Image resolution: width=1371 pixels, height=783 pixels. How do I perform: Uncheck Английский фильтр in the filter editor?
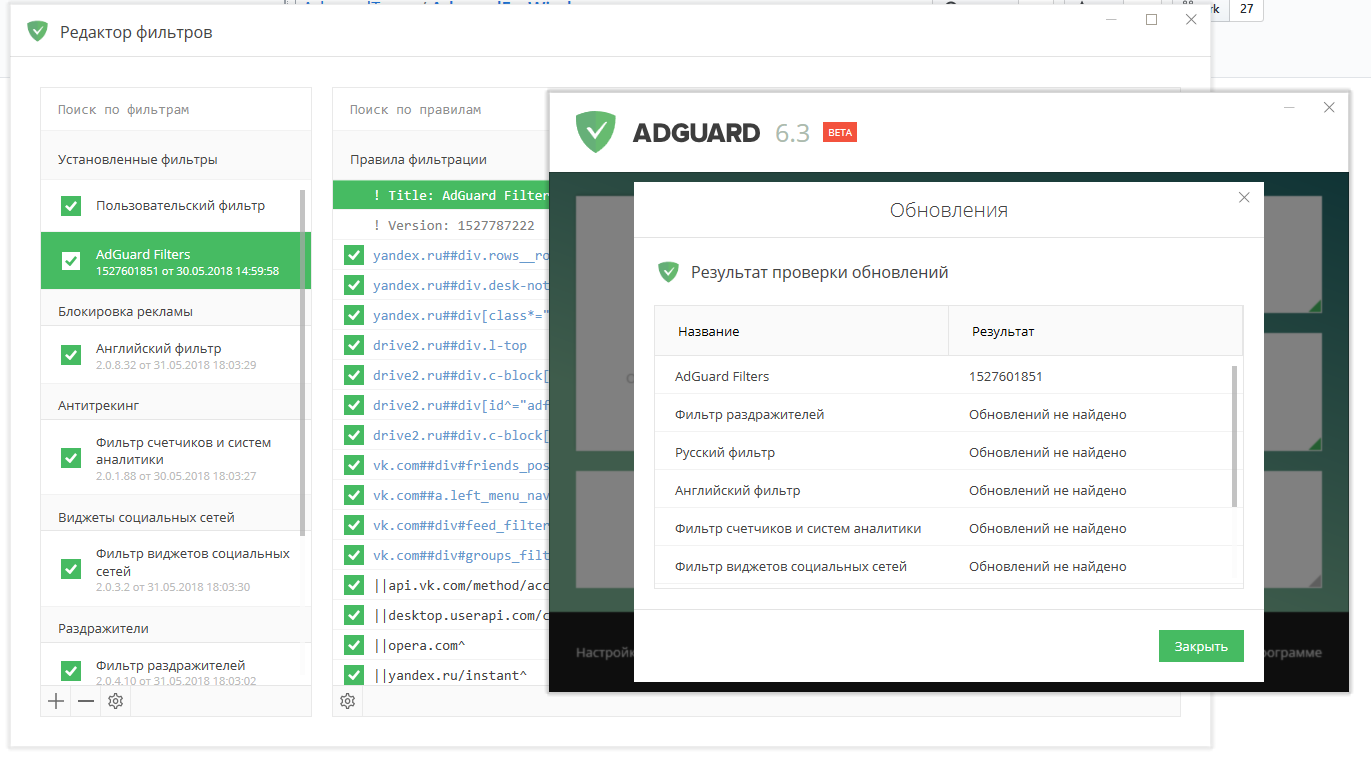71,355
